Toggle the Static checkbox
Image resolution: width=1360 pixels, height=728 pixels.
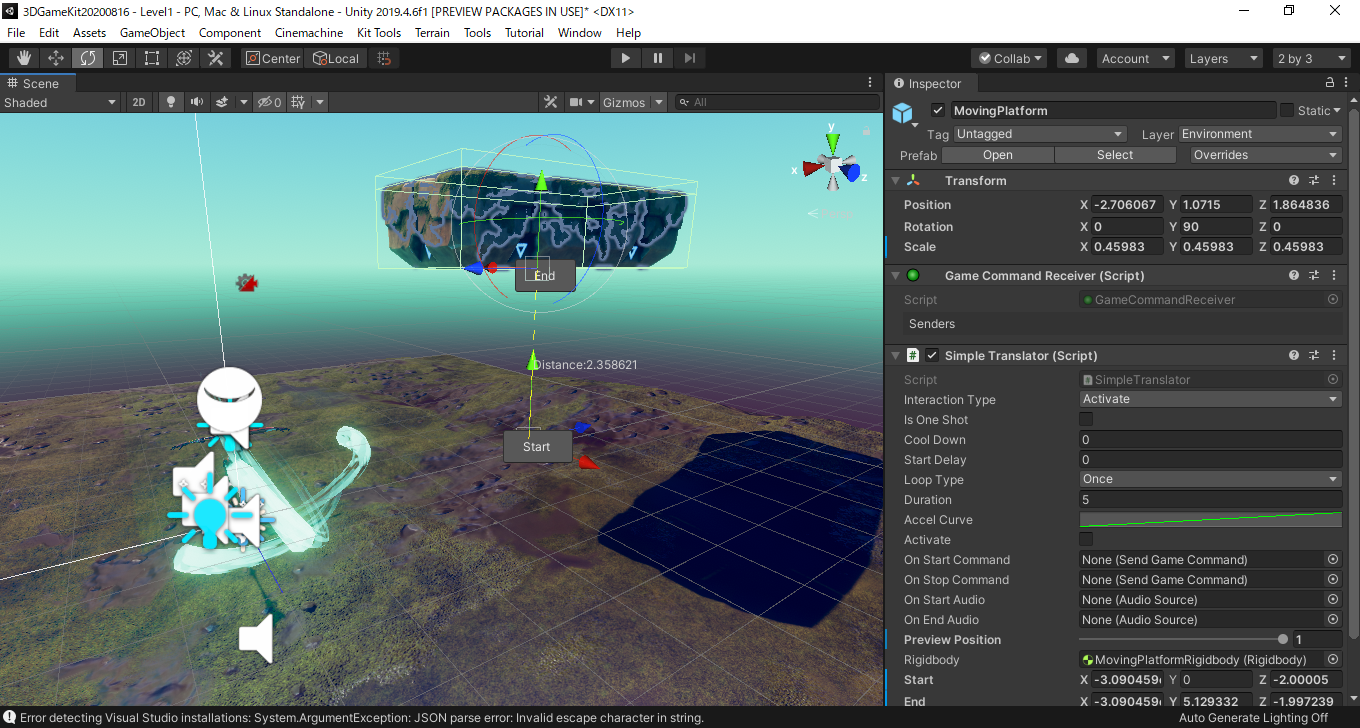tap(1287, 110)
